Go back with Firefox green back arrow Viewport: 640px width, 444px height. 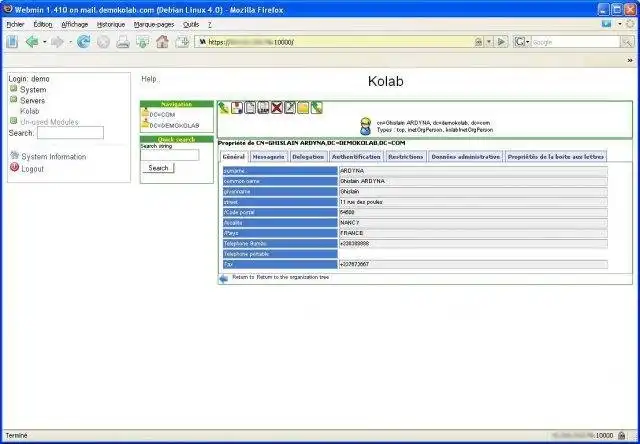[x=32, y=42]
